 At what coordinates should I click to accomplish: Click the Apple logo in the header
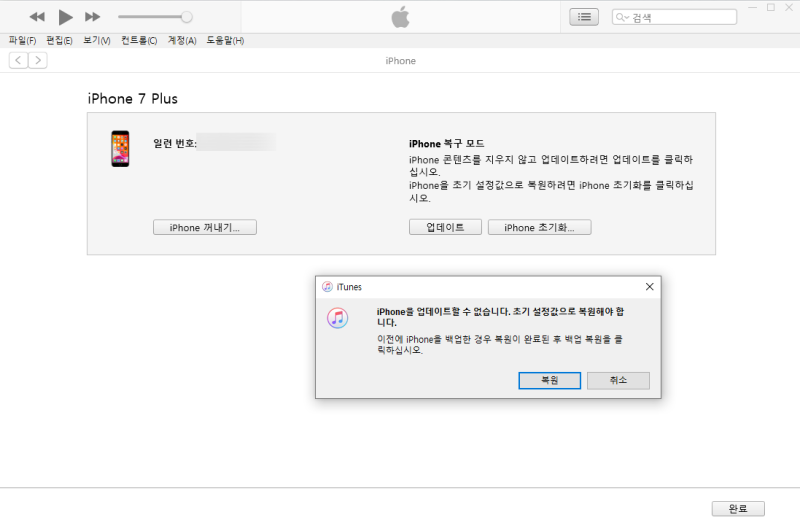click(401, 17)
